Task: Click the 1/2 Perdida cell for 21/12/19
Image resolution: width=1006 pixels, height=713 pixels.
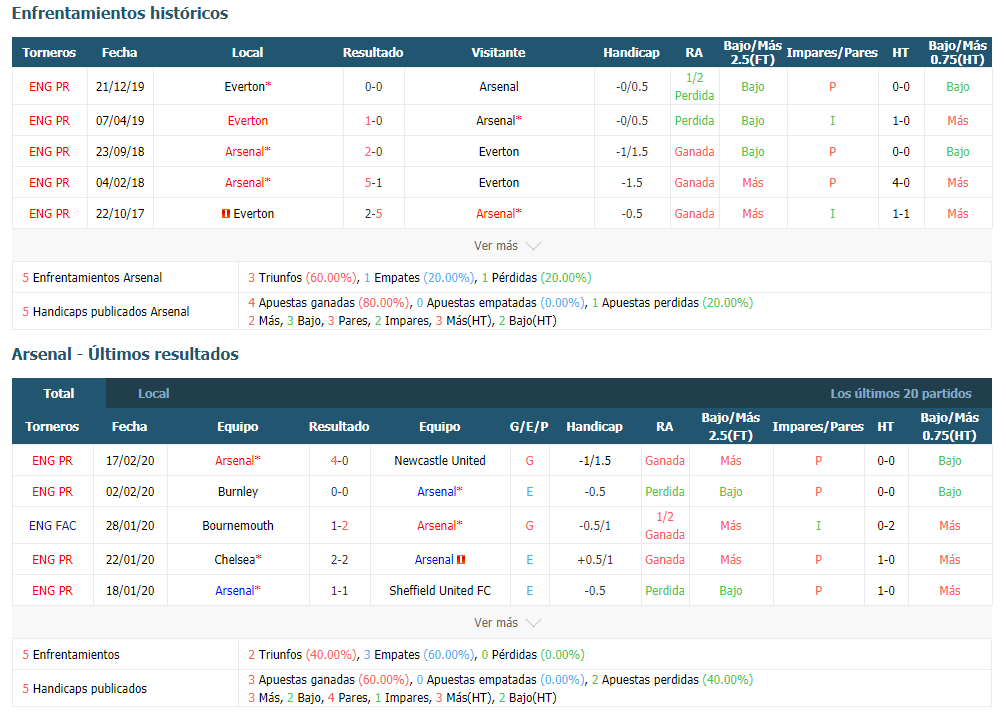Action: click(694, 87)
